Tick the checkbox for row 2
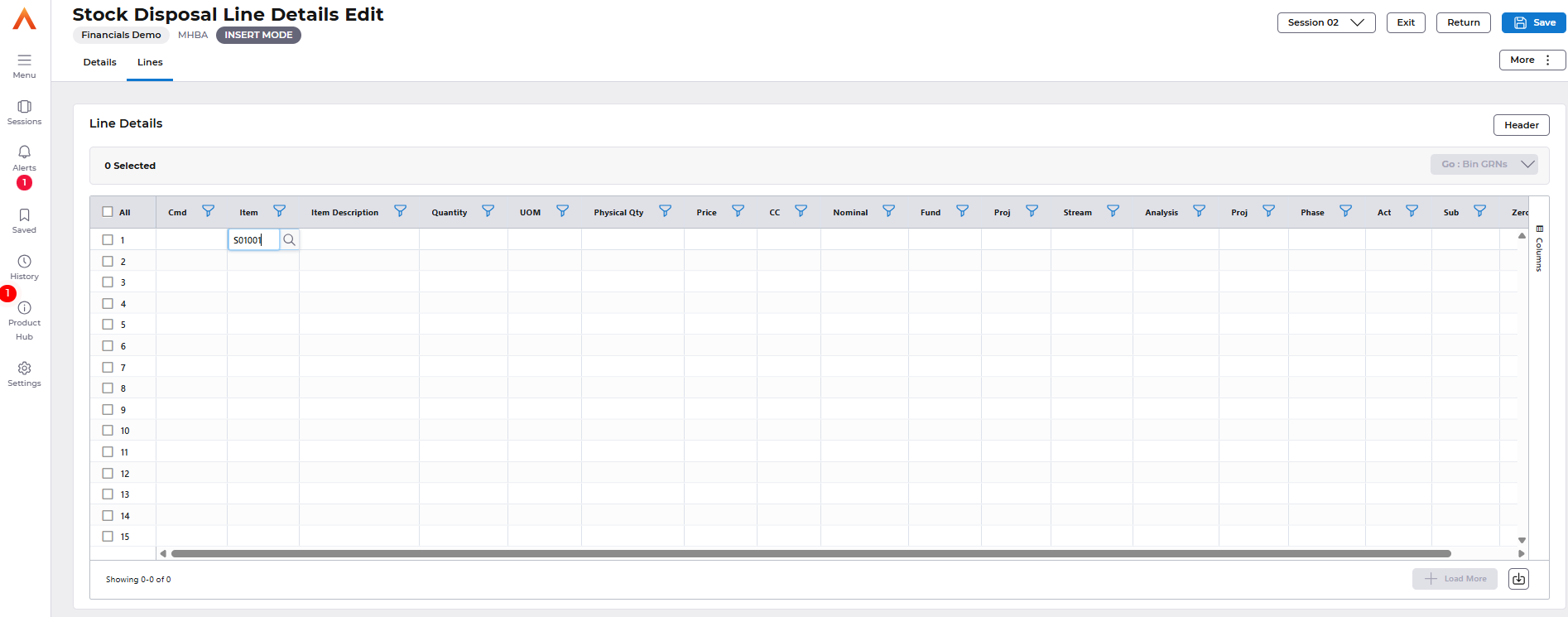1568x617 pixels. click(108, 261)
